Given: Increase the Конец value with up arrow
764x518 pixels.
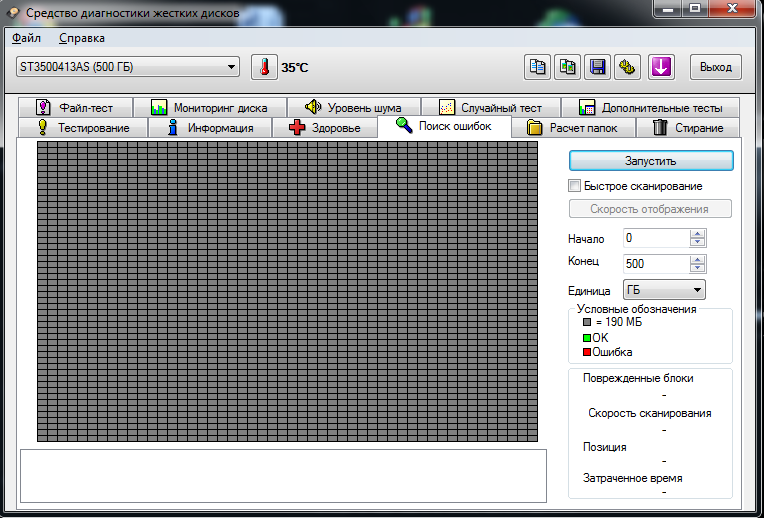Looking at the screenshot, I should tap(698, 260).
